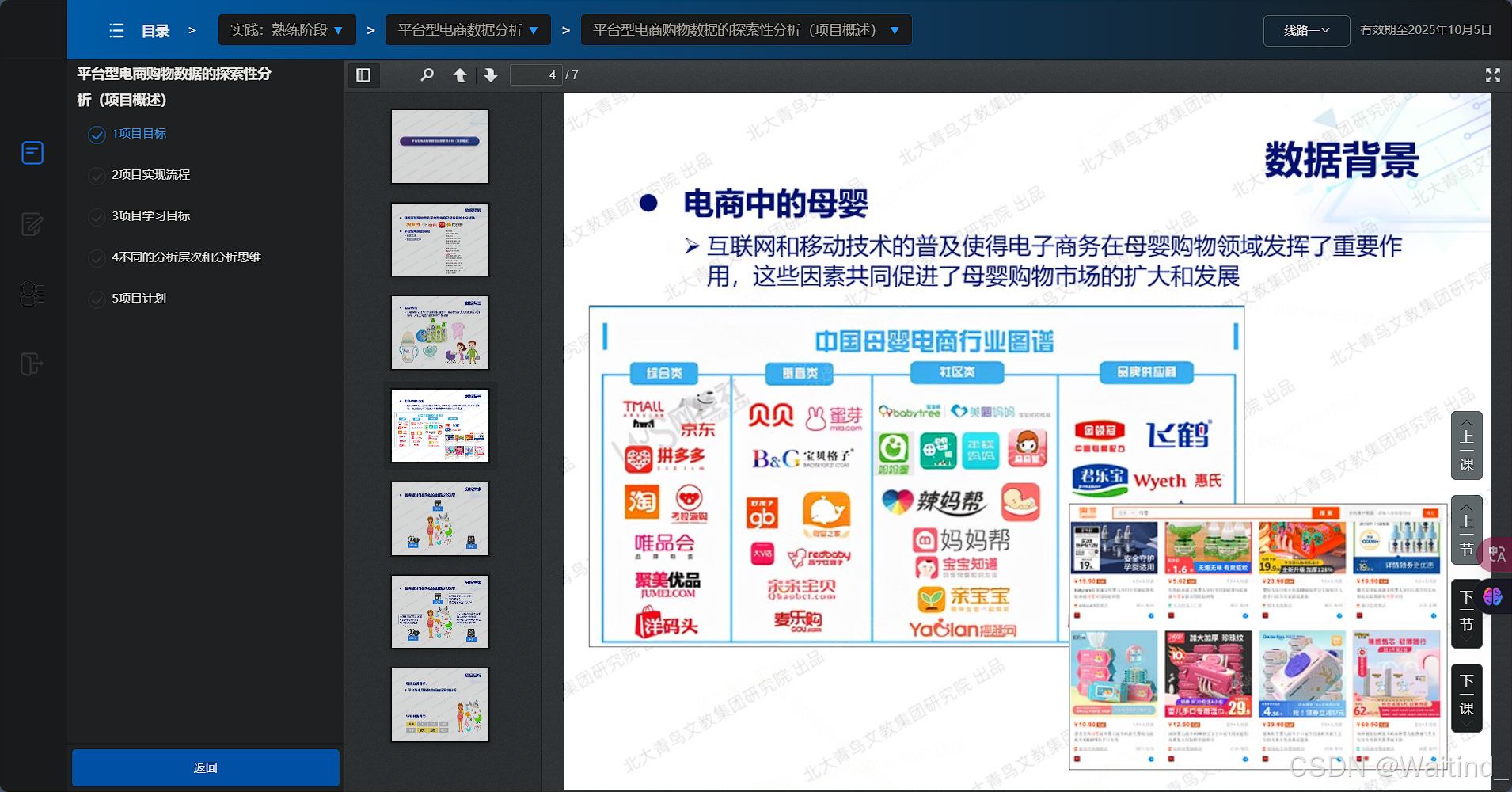This screenshot has height=792, width=1512.
Task: Open page 7 thumbnail
Action: point(440,705)
